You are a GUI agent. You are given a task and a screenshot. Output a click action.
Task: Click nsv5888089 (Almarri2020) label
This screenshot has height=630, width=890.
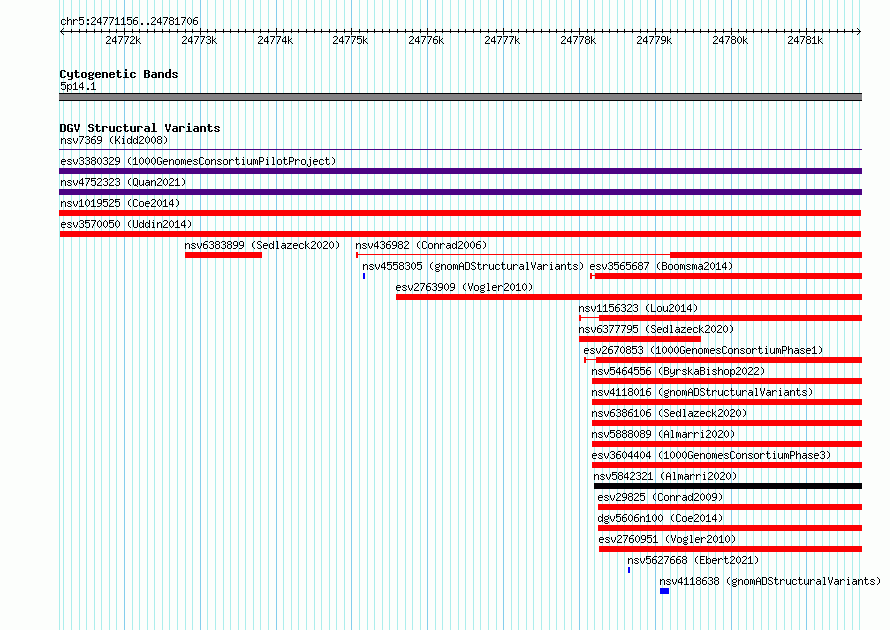[x=663, y=434]
